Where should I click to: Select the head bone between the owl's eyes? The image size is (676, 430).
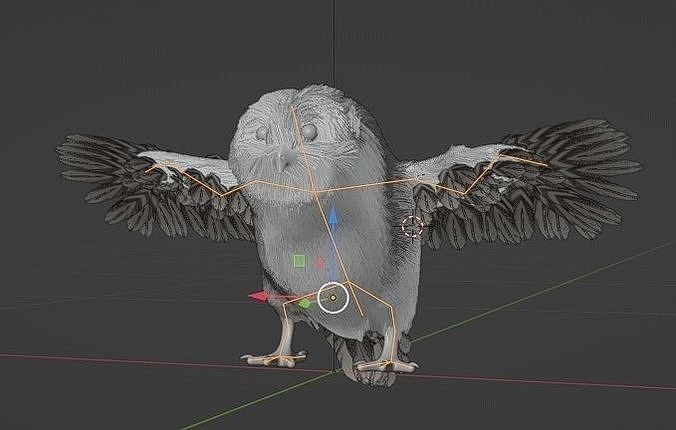(304, 149)
